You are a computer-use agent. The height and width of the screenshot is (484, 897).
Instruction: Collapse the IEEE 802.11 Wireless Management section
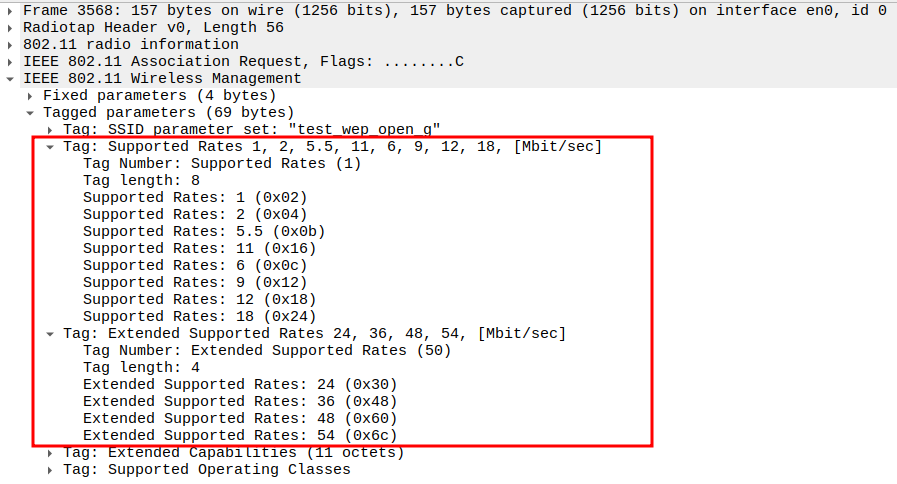[11, 79]
